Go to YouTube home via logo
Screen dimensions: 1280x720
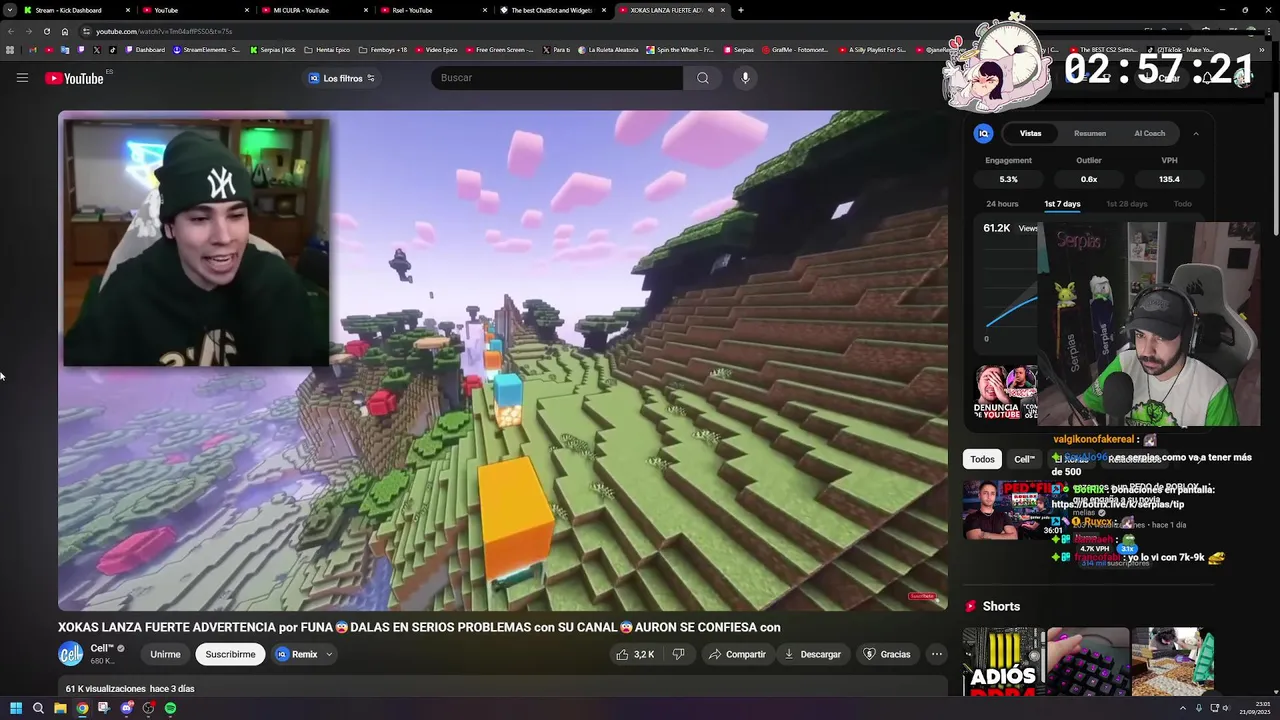tap(74, 78)
